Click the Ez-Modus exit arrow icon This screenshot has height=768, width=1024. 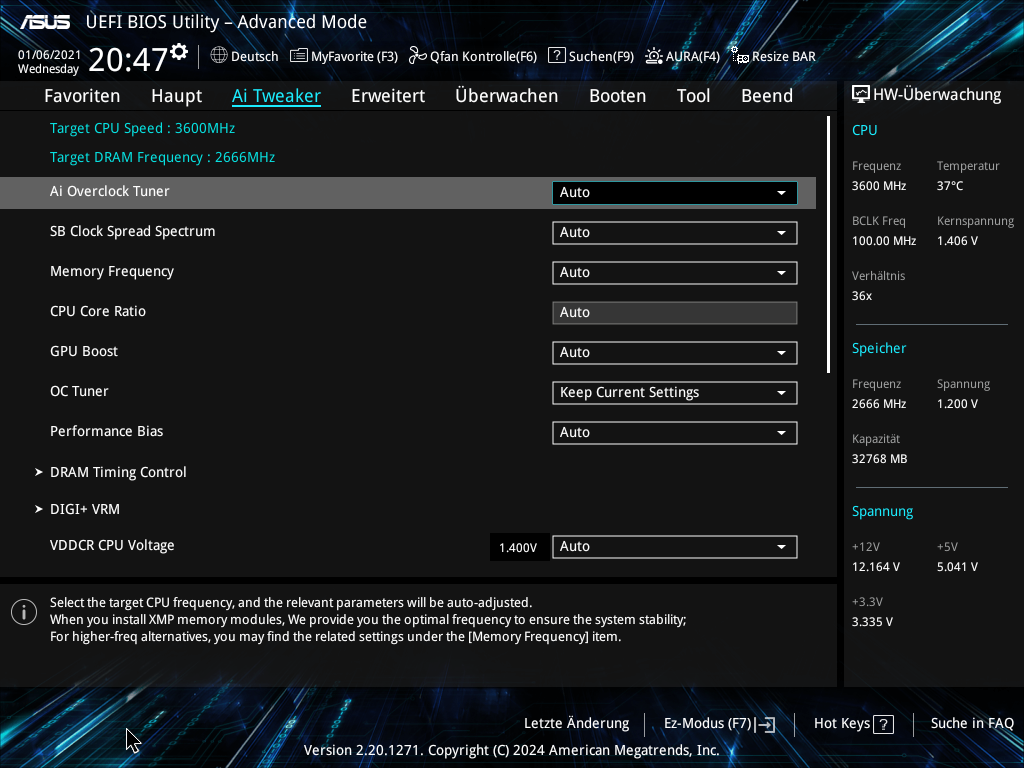tap(765, 724)
